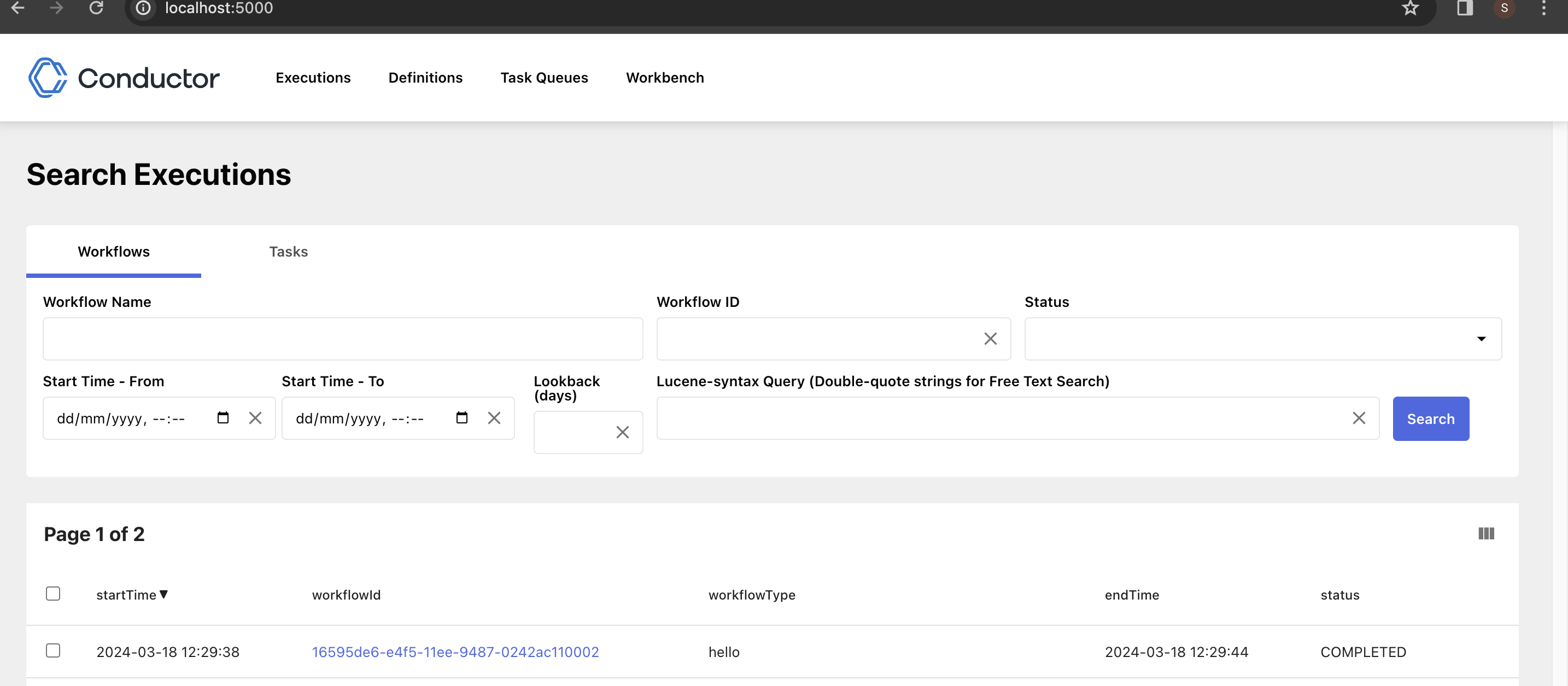1568x686 pixels.
Task: Click the bookmark star icon in address bar
Action: (x=1410, y=8)
